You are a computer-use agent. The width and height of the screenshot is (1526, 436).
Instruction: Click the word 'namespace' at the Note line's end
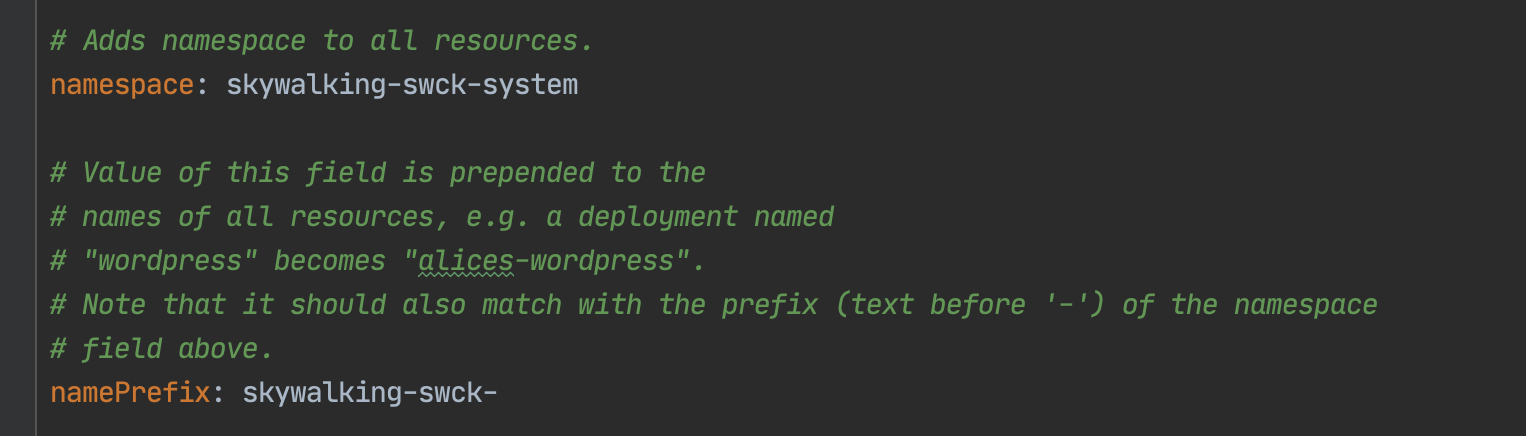pyautogui.click(x=1306, y=305)
